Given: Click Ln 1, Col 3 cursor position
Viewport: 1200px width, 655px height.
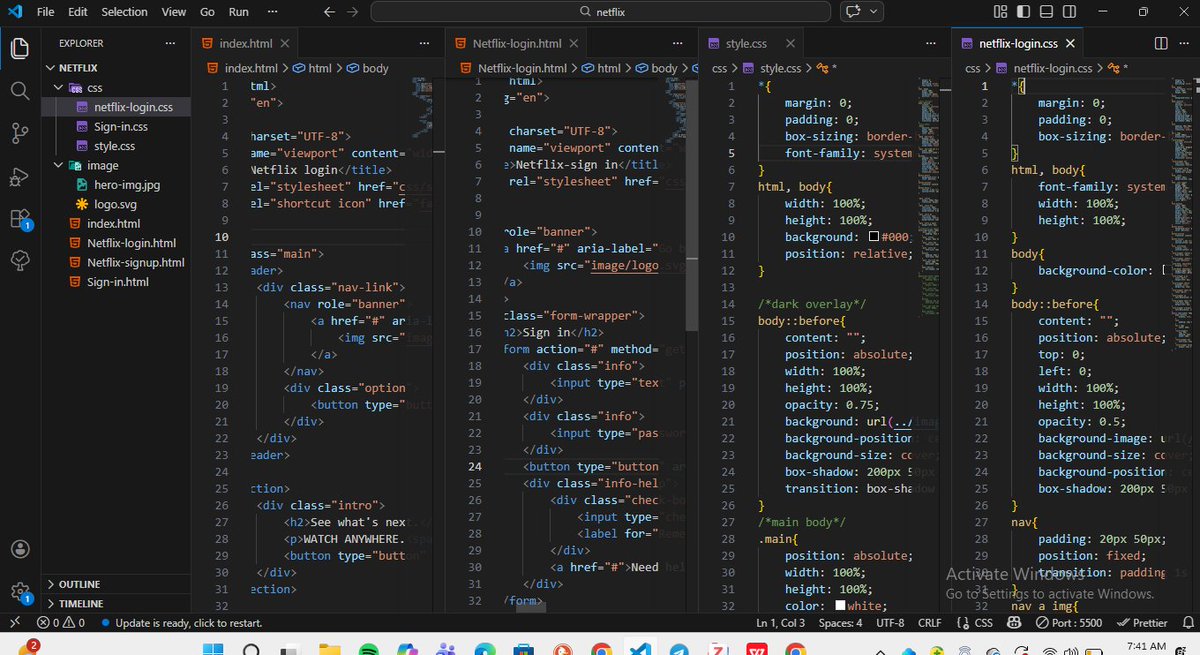Looking at the screenshot, I should 783,622.
